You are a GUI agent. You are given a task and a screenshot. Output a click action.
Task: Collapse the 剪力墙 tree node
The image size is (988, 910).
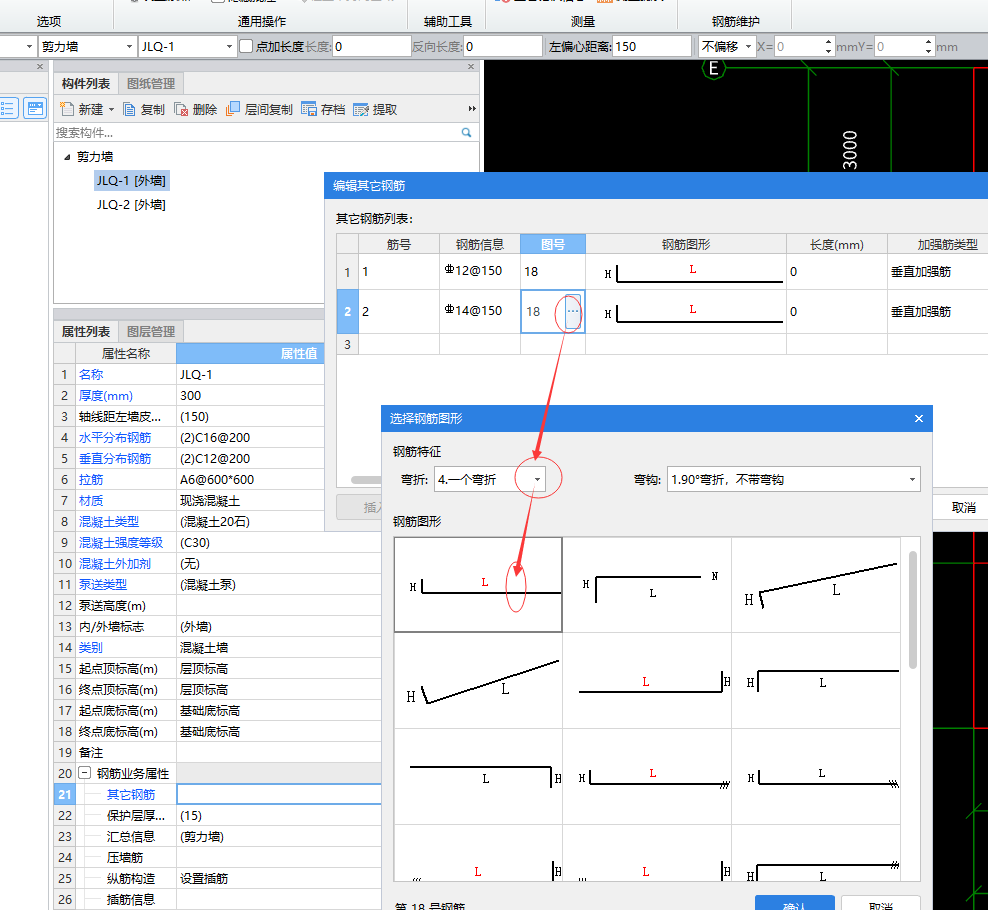[67, 157]
